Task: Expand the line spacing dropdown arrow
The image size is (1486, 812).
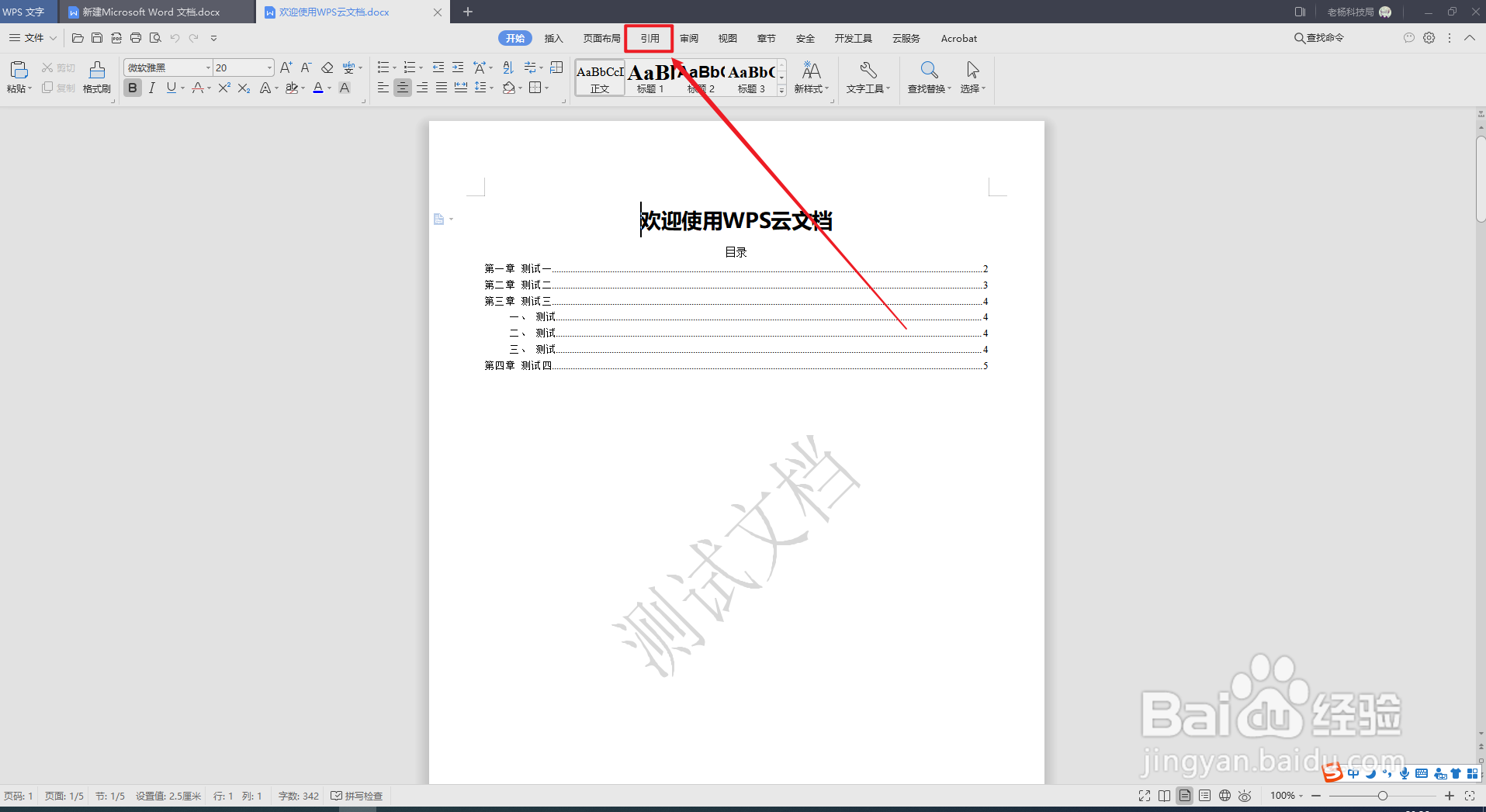Action: pos(491,88)
